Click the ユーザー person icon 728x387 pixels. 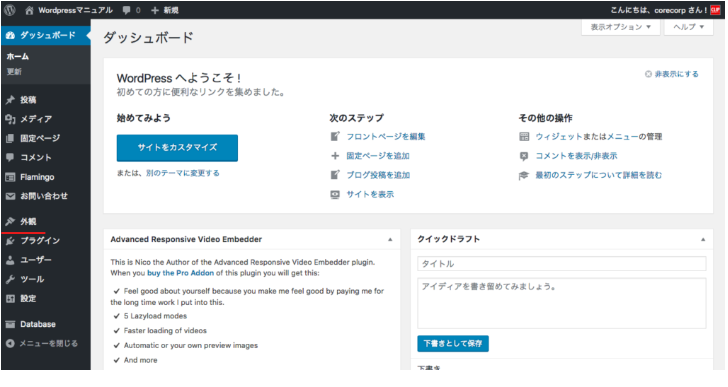click(x=10, y=260)
